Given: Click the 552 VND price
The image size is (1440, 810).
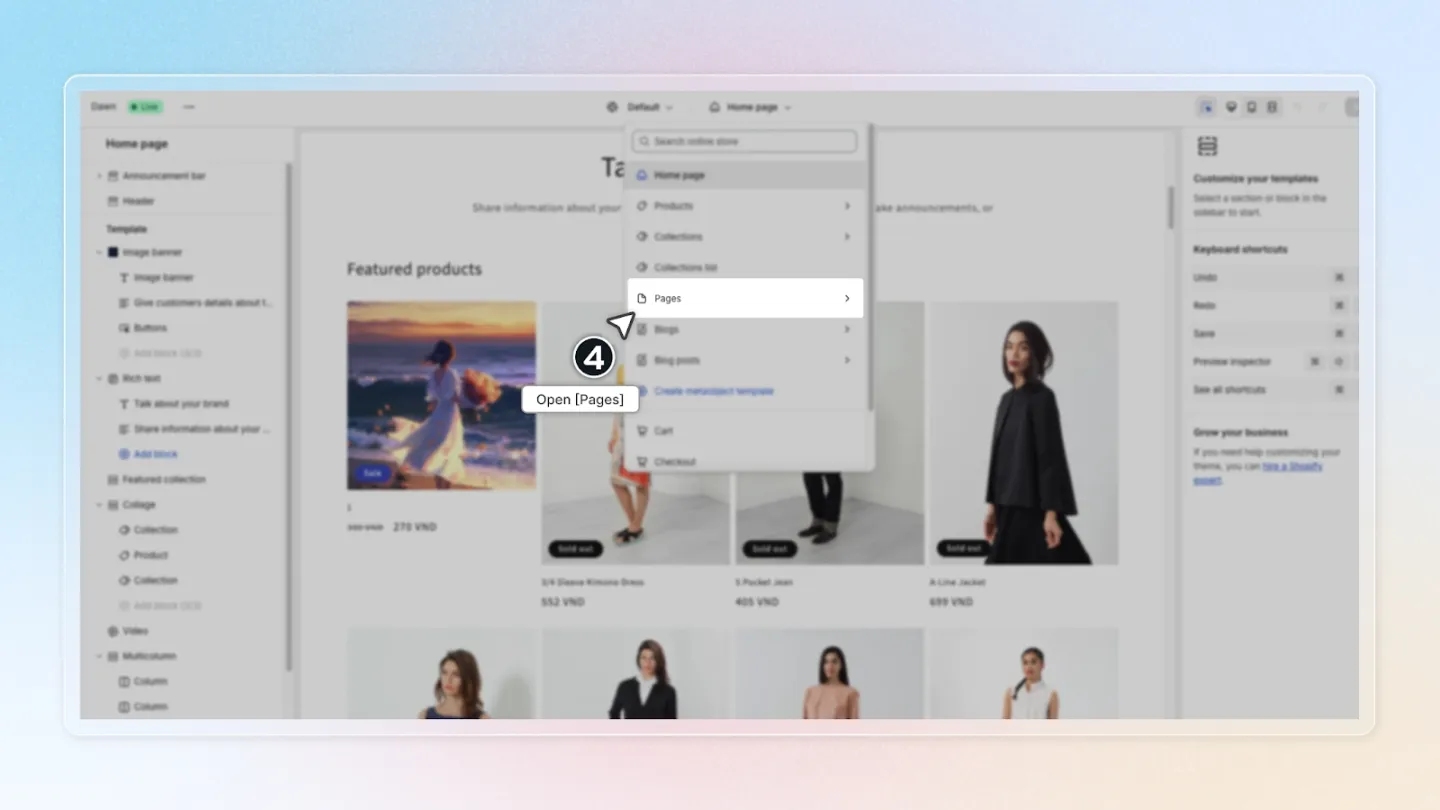Looking at the screenshot, I should [562, 602].
